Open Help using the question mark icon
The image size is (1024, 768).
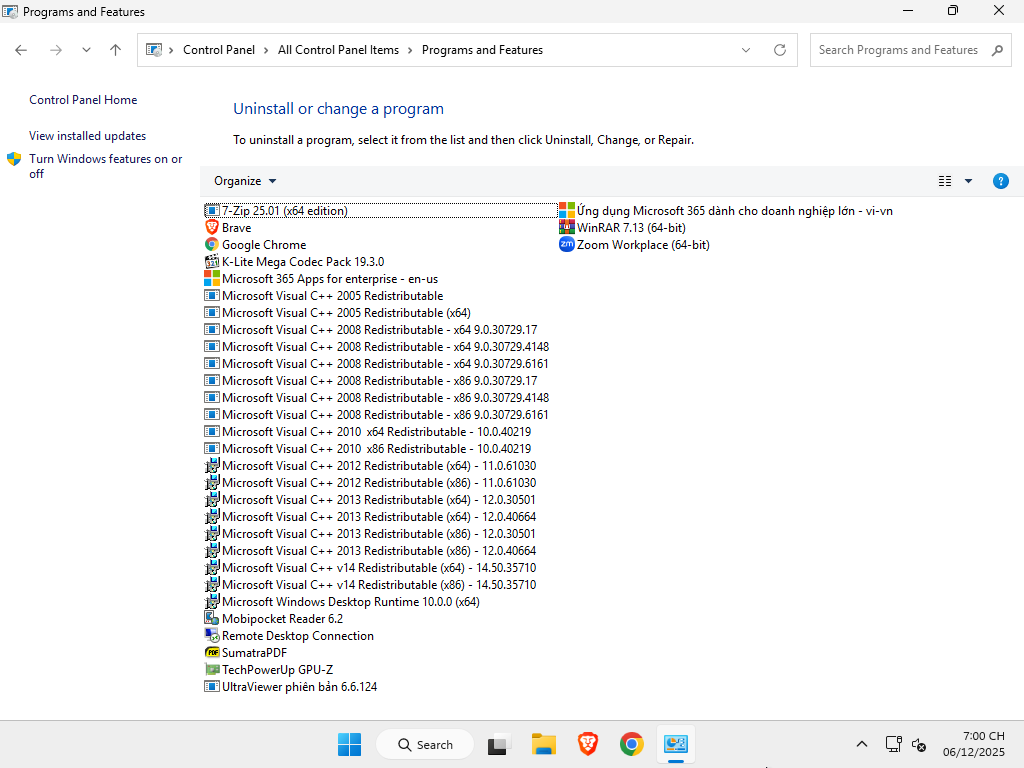coord(1001,181)
